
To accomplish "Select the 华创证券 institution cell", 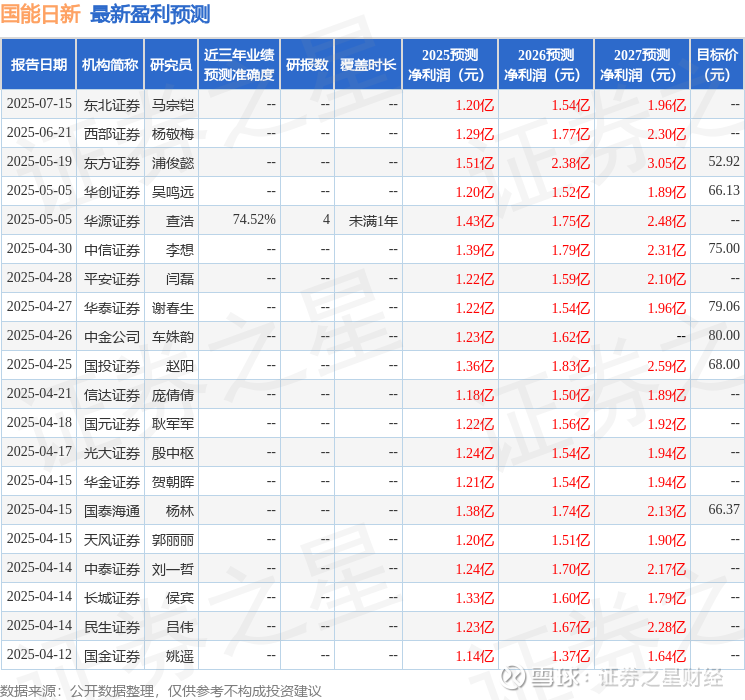I will coord(112,192).
